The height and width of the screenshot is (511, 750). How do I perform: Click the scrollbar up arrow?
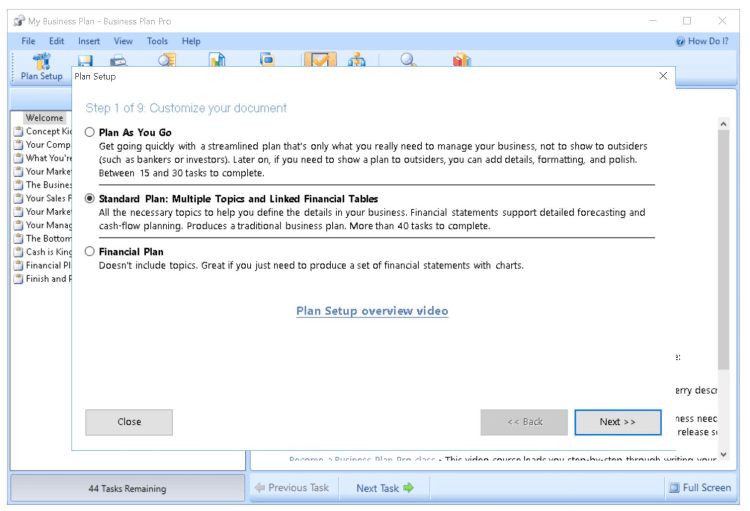click(723, 124)
